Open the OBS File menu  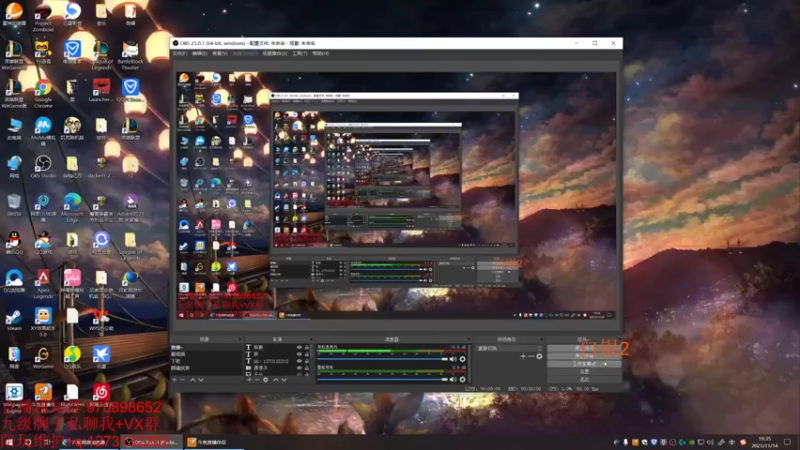(180, 54)
